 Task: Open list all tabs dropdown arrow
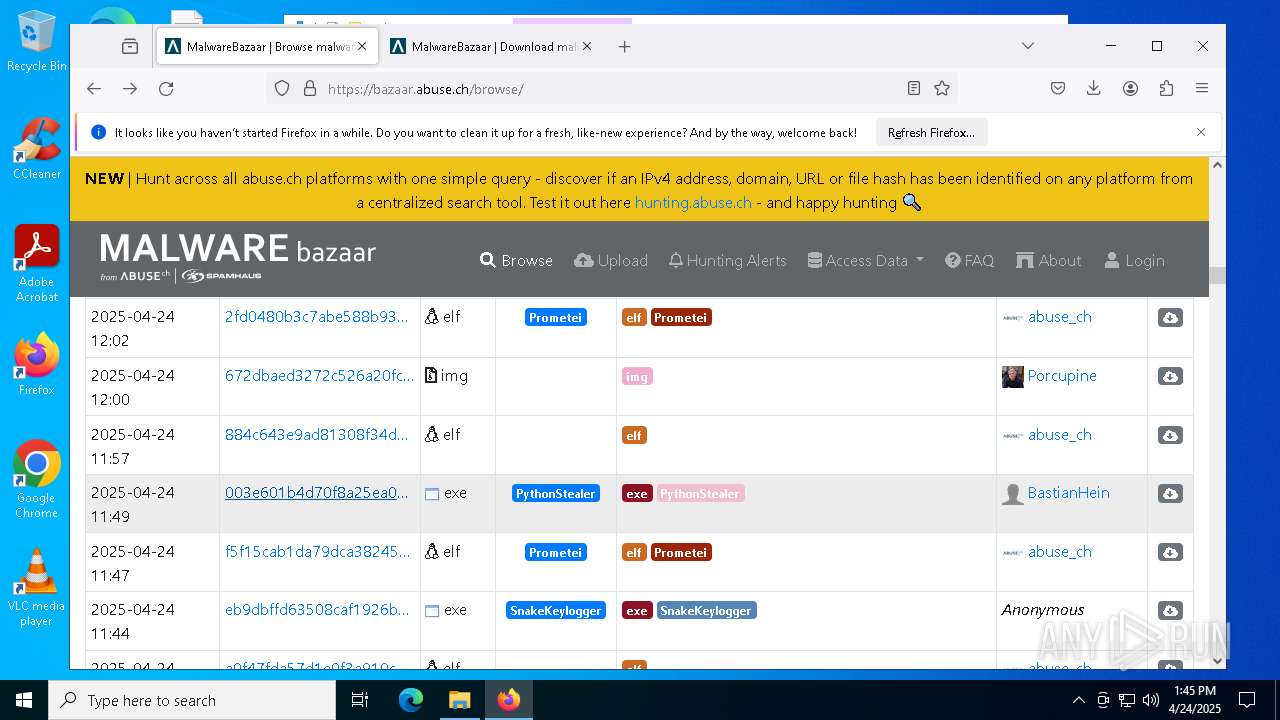point(1027,46)
